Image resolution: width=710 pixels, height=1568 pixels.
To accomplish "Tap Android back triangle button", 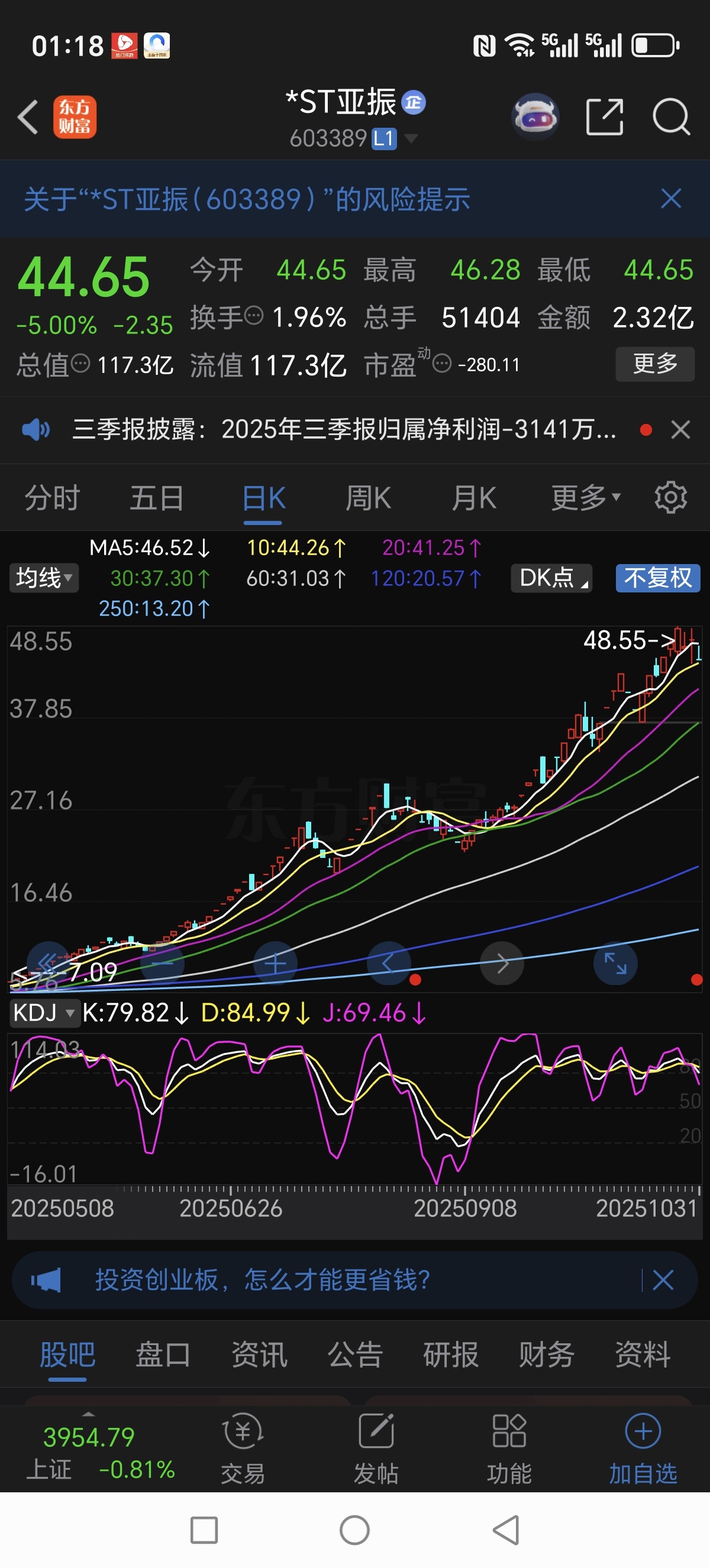I will pos(505,1530).
